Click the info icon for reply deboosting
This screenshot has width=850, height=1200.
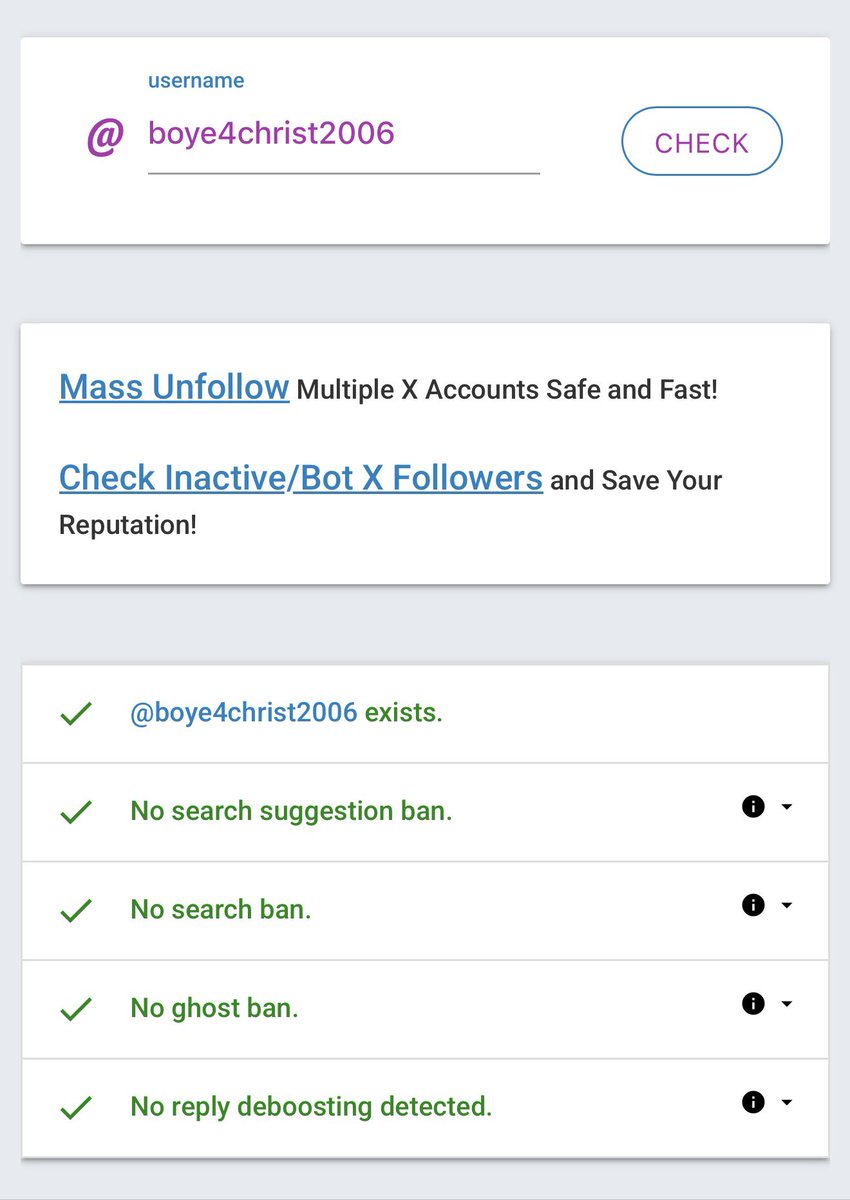pos(753,1102)
